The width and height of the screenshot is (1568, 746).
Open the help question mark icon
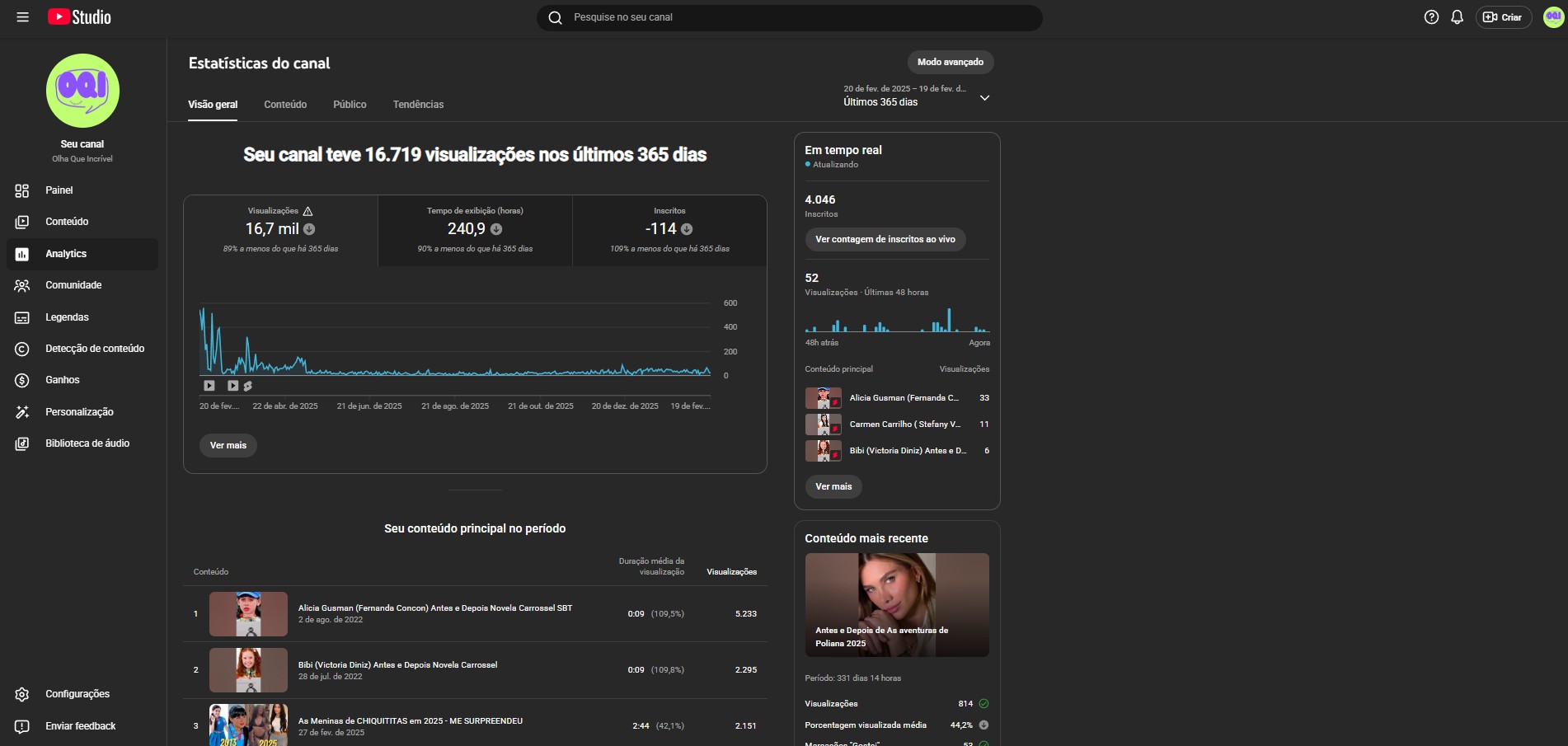[1431, 17]
